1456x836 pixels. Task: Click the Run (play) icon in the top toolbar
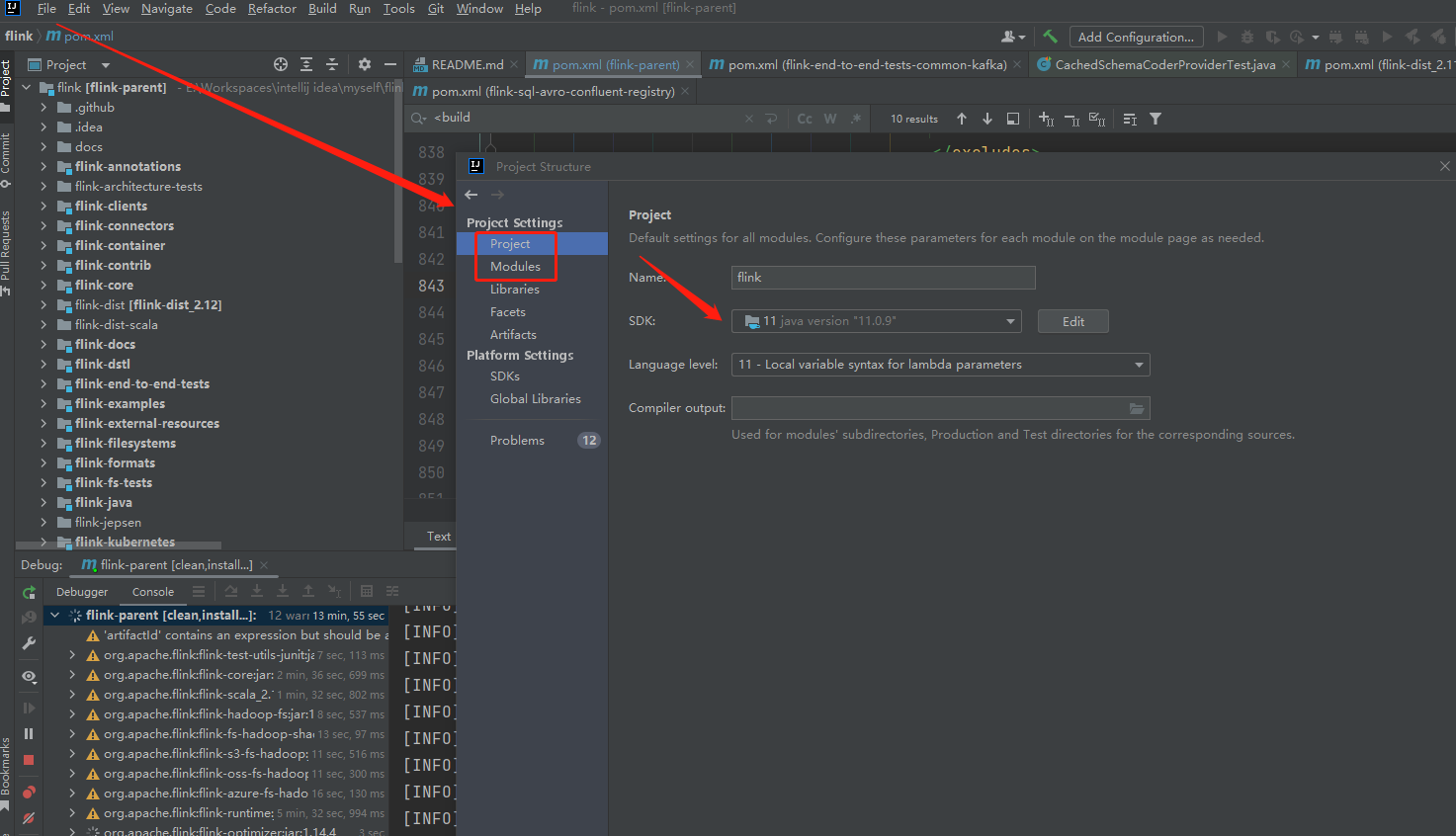(x=1222, y=37)
